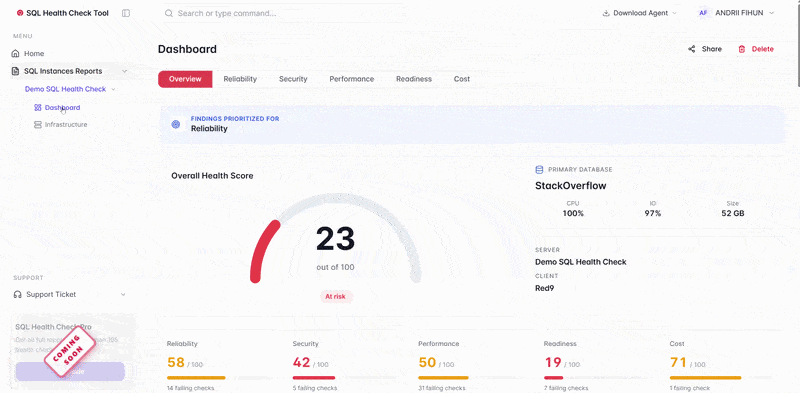The image size is (800, 393).
Task: Click the findings prioritized target icon
Action: 176,124
